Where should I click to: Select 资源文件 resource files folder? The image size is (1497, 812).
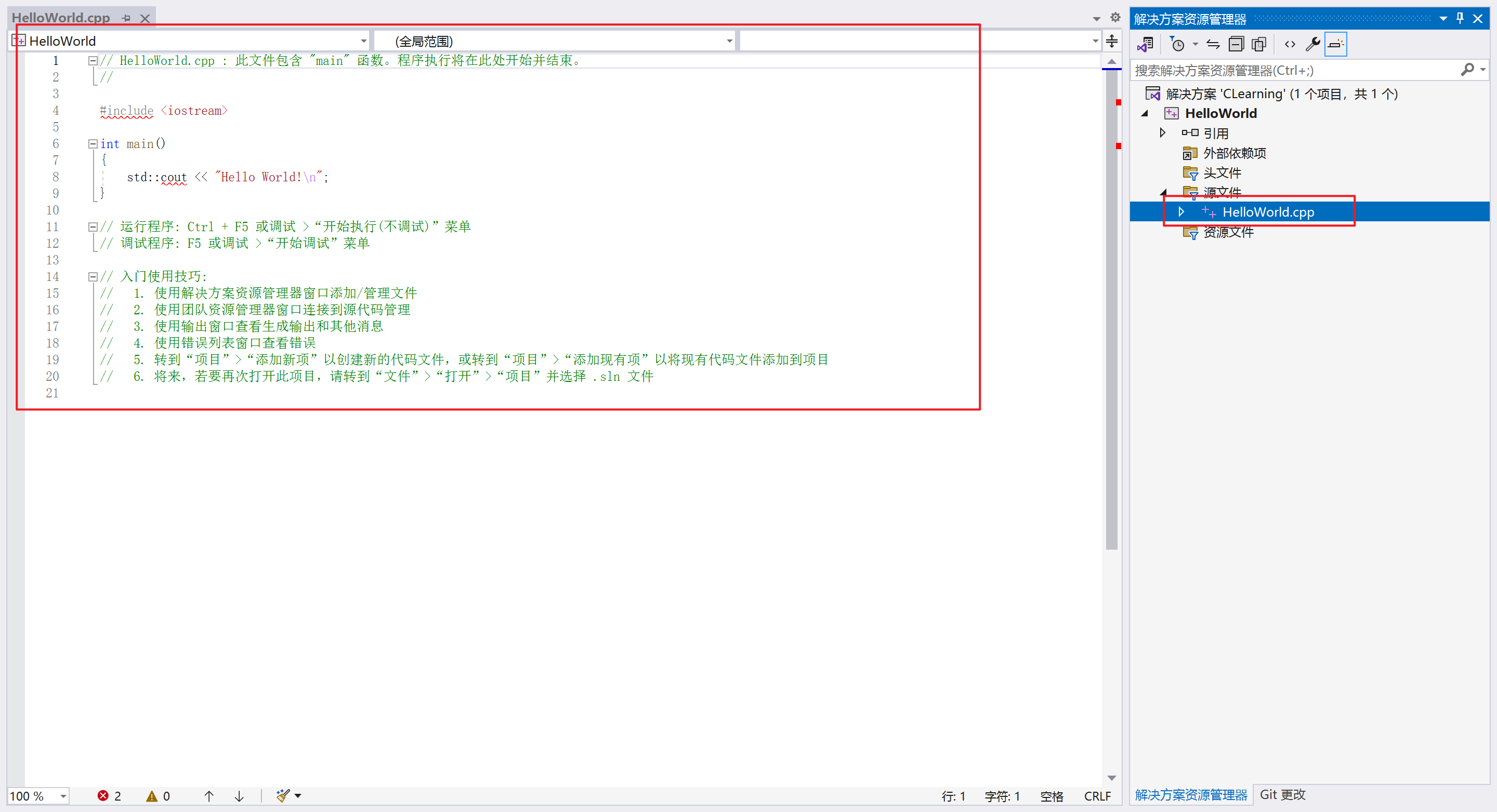[1228, 232]
